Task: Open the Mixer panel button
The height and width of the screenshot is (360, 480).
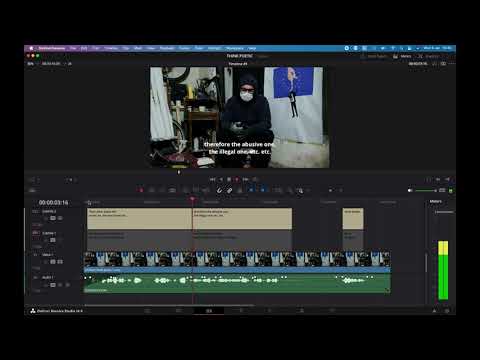Action: (x=402, y=56)
